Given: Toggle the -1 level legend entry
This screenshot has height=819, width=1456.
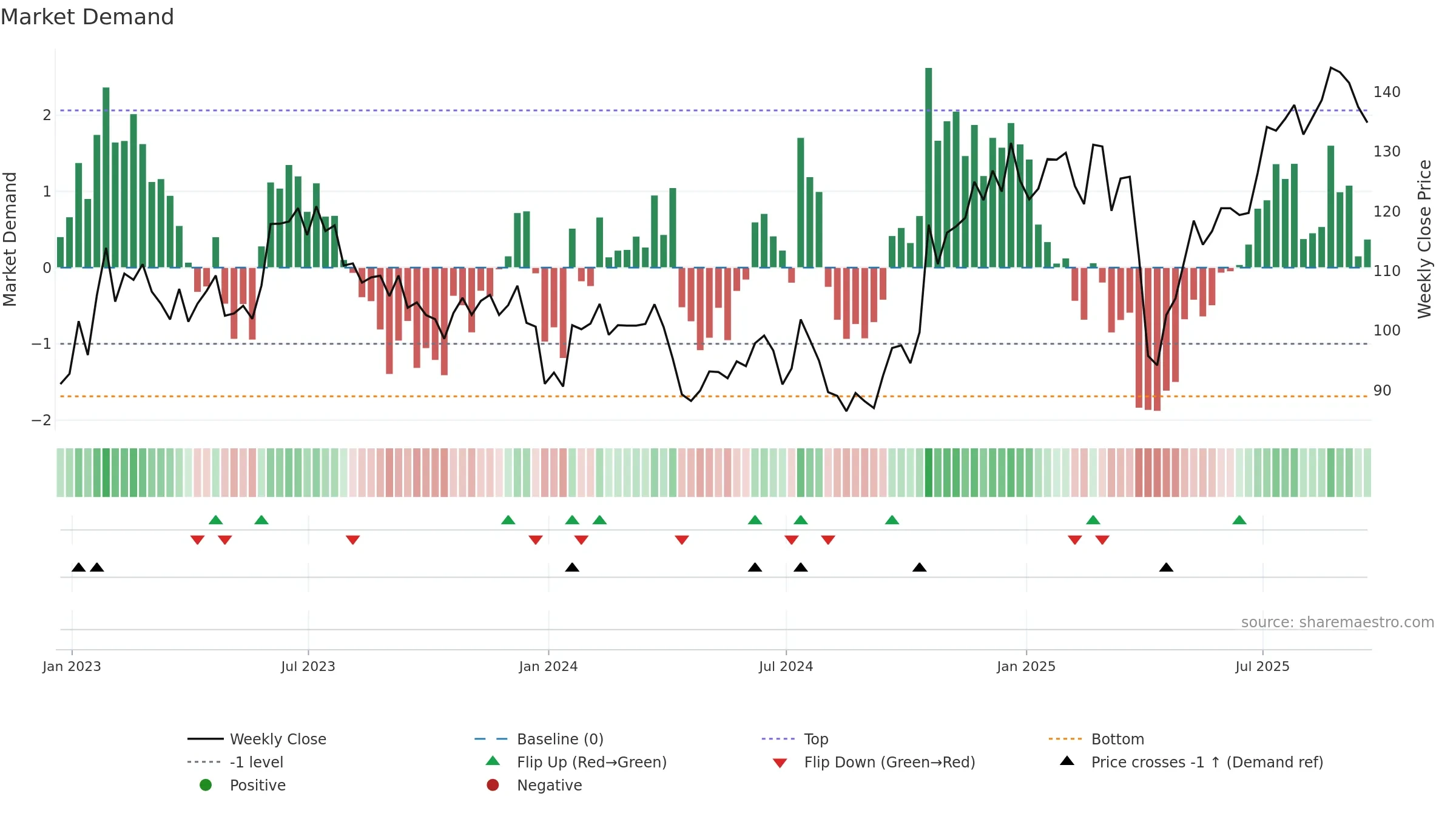Looking at the screenshot, I should (x=235, y=762).
